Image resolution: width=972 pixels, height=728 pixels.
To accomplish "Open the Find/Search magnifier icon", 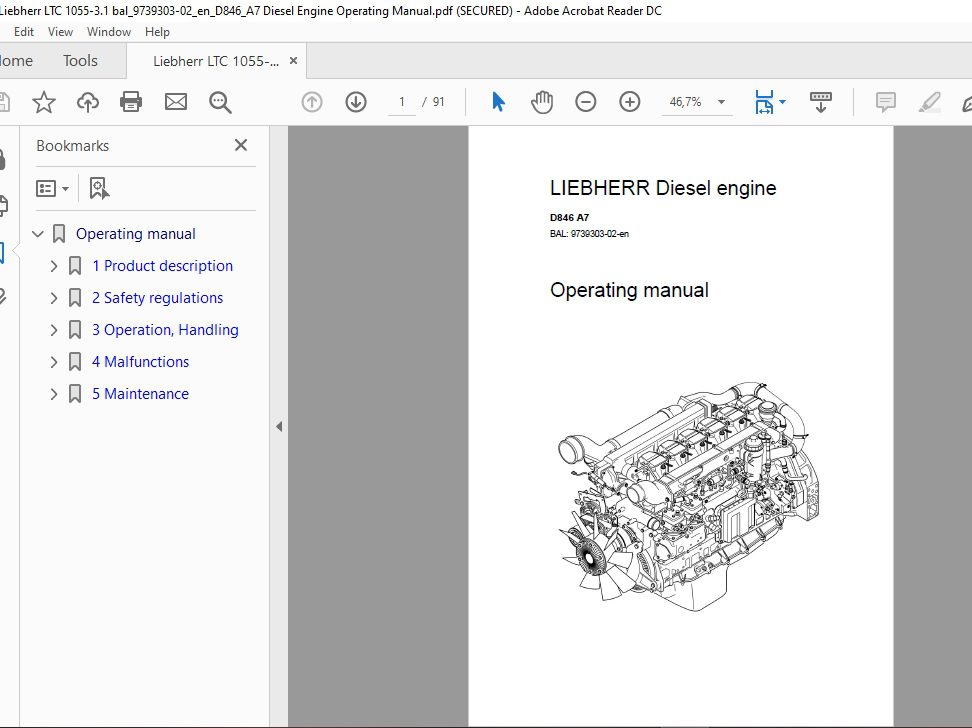I will coord(220,101).
